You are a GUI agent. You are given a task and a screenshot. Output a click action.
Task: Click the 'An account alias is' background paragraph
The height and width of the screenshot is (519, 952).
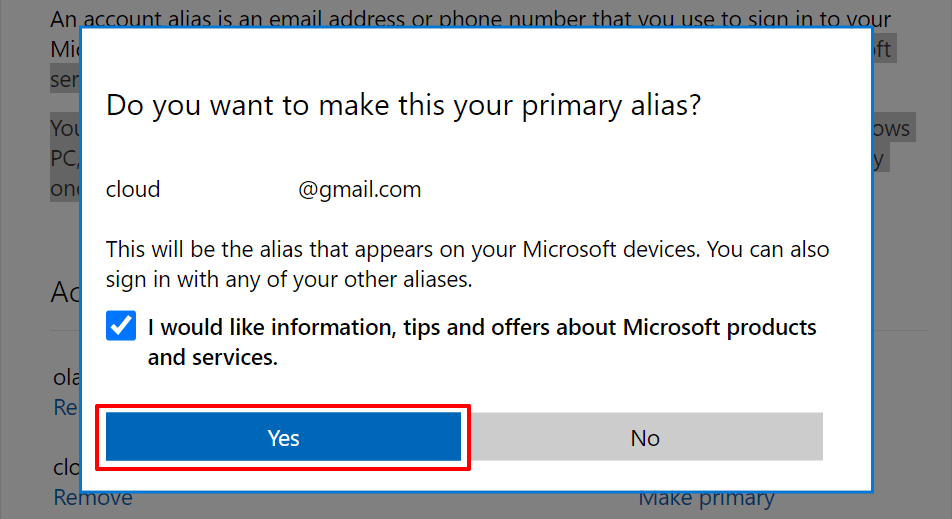coord(470,19)
